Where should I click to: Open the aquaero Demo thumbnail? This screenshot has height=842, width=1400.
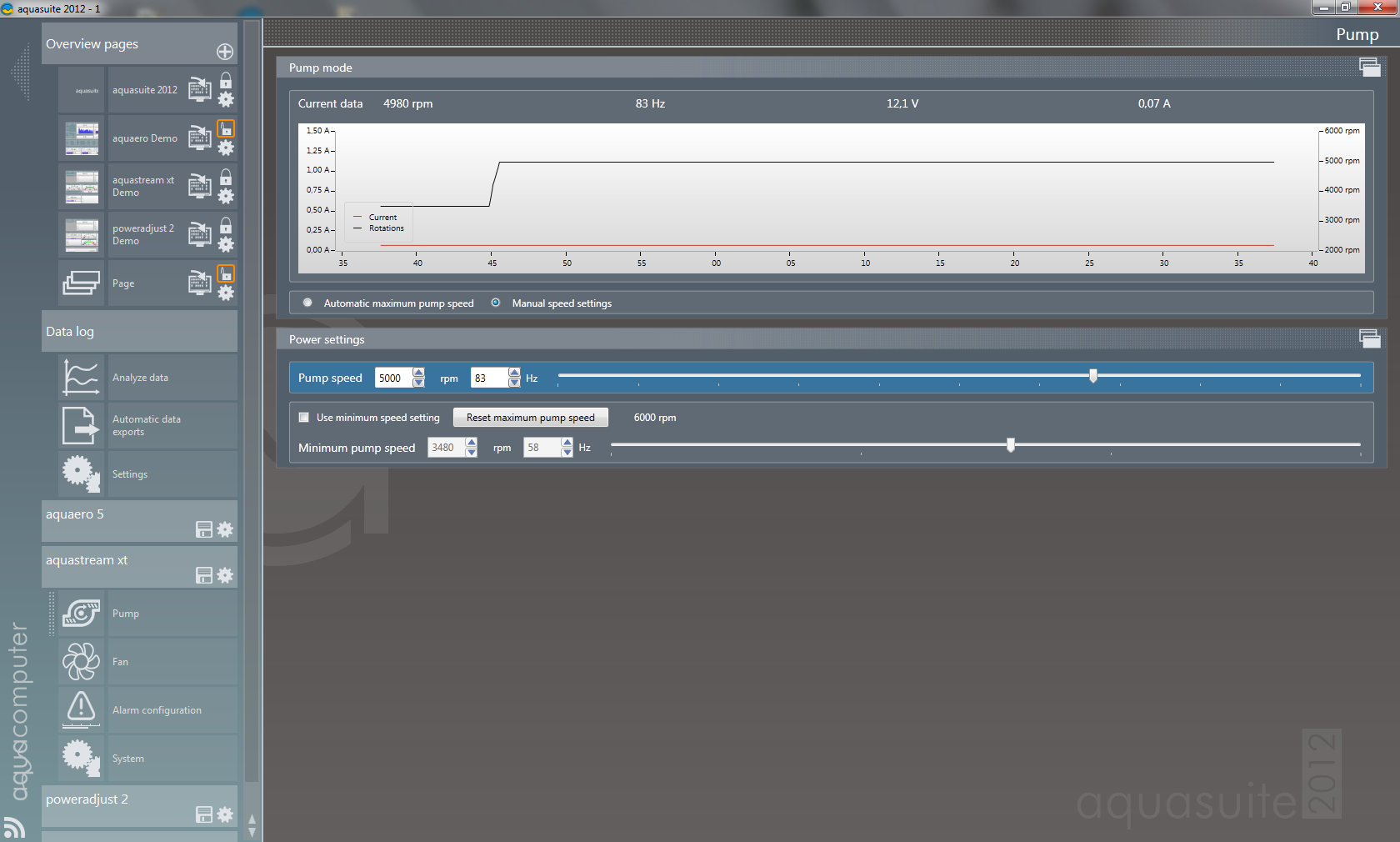82,138
